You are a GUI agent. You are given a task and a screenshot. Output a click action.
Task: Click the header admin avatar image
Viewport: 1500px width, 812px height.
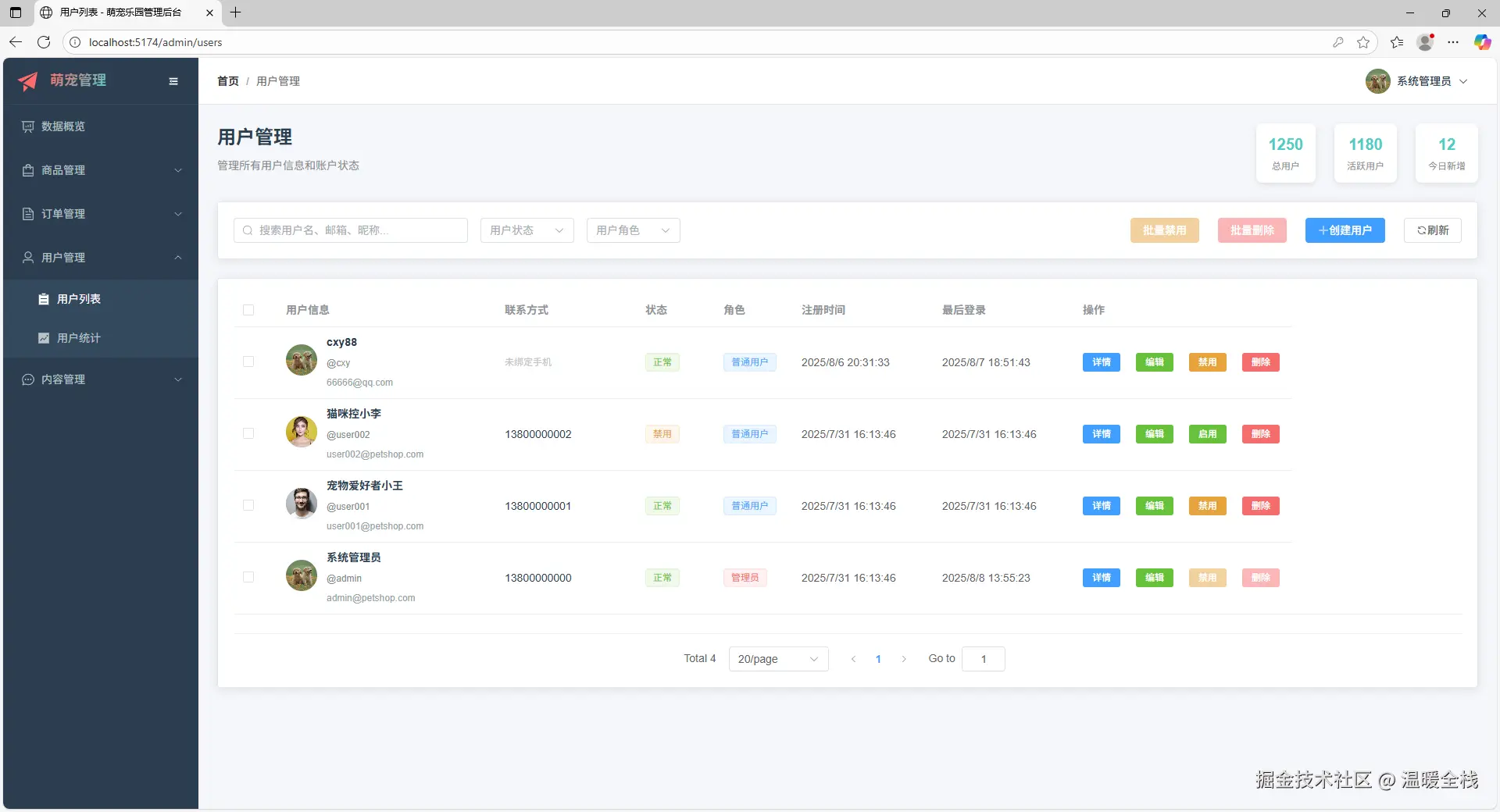click(x=1377, y=81)
